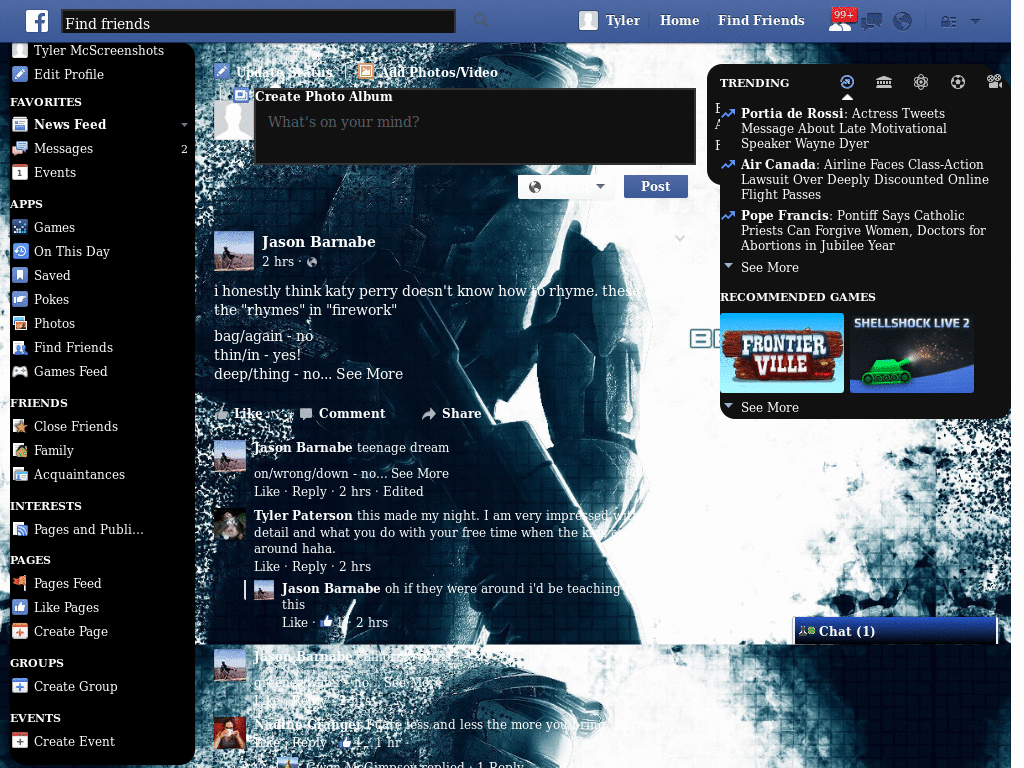Click Jason Barnabe's post avatar thumbnail
Image resolution: width=1024 pixels, height=768 pixels.
[x=234, y=251]
